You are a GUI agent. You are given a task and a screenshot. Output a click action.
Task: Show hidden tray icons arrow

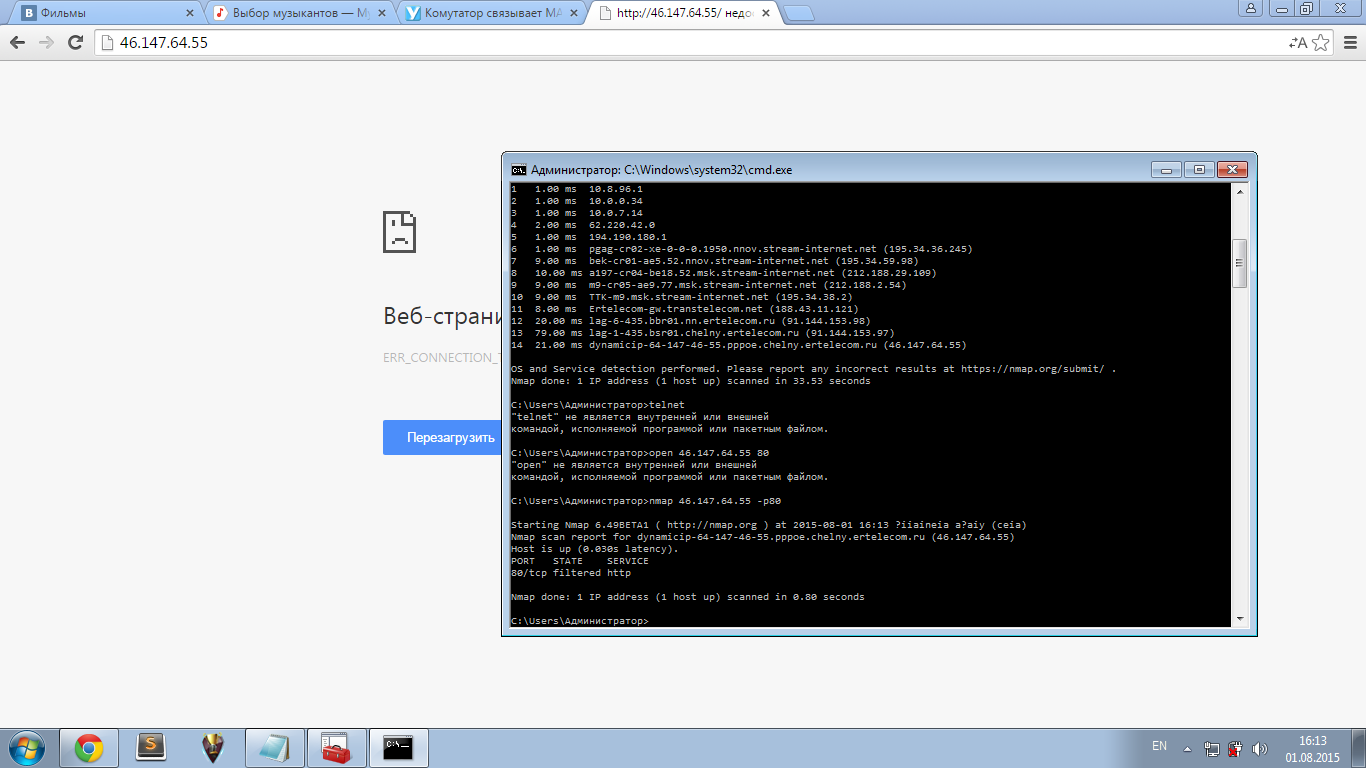[1188, 748]
